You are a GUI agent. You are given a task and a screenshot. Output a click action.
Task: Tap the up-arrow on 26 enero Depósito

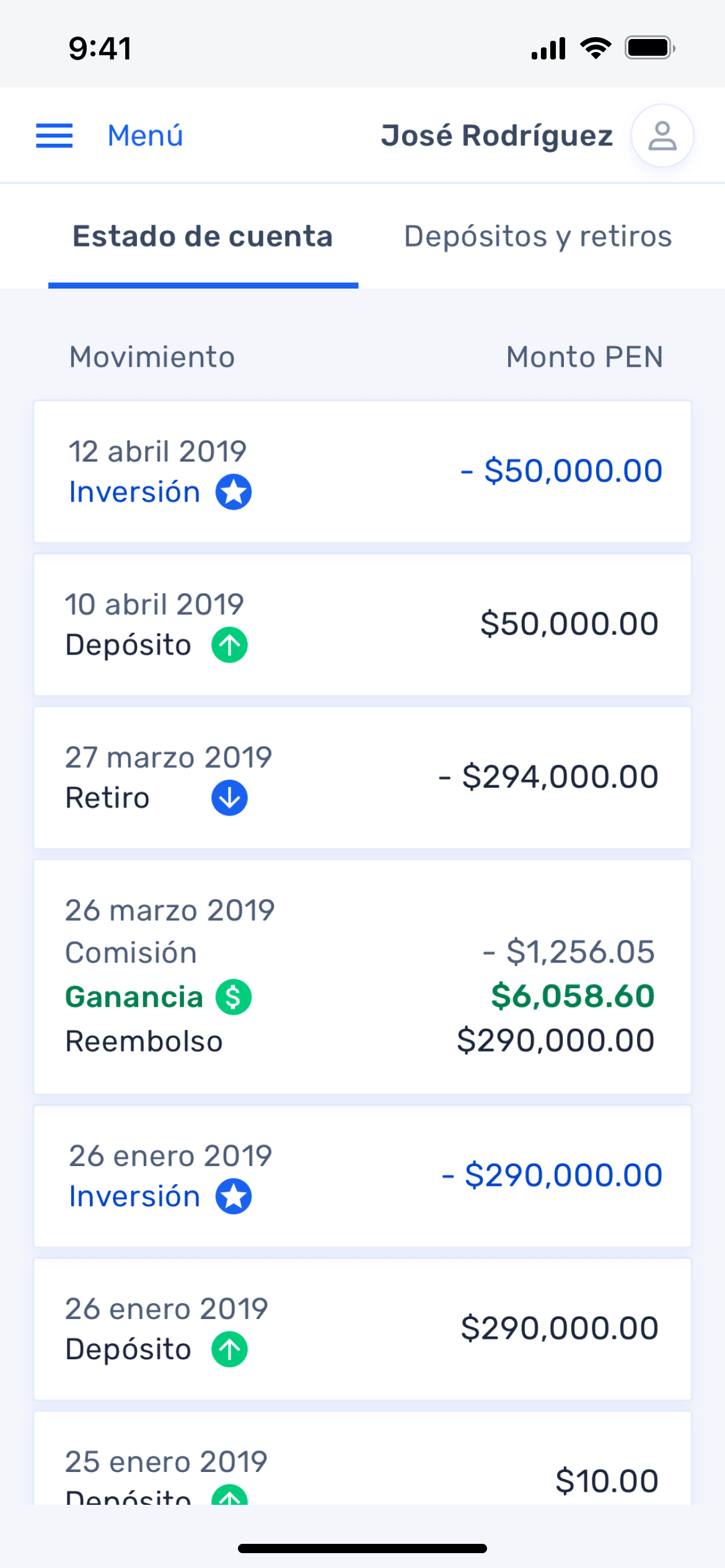230,1349
